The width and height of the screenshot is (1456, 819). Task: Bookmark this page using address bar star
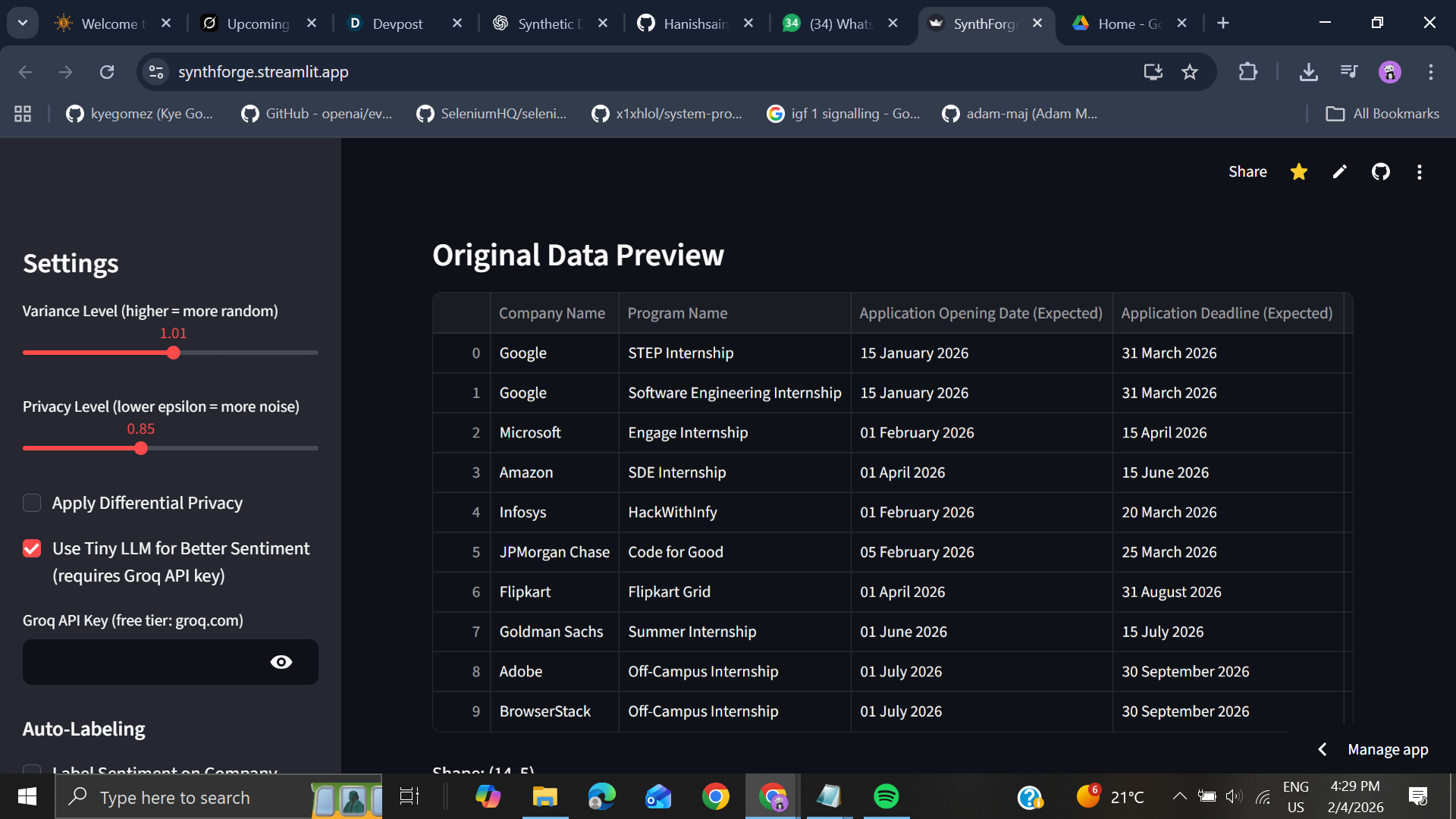1190,72
